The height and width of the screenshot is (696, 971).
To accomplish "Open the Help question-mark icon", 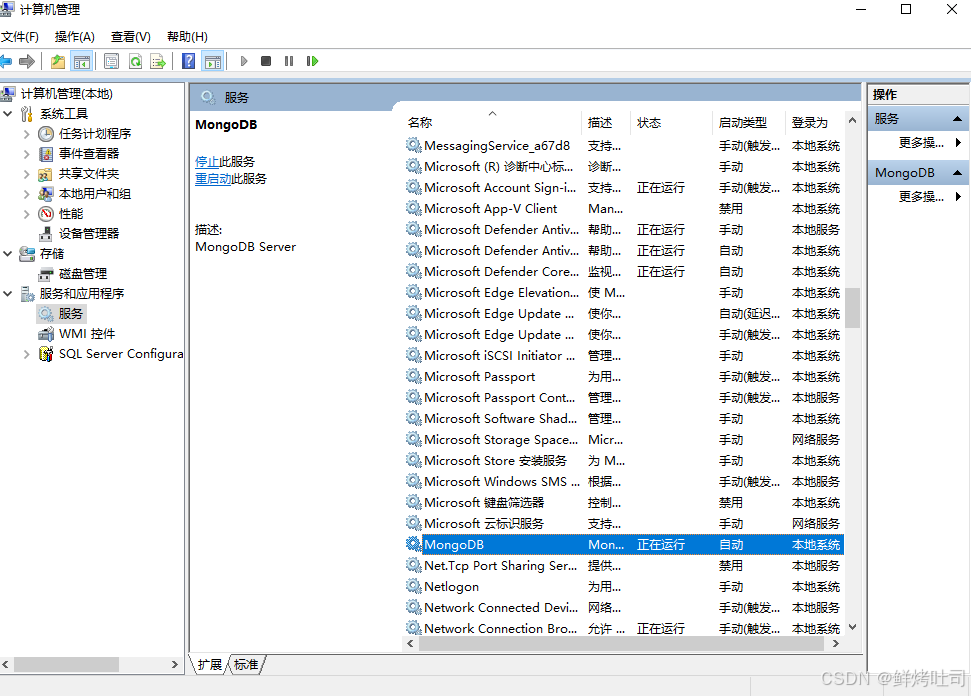I will [188, 61].
